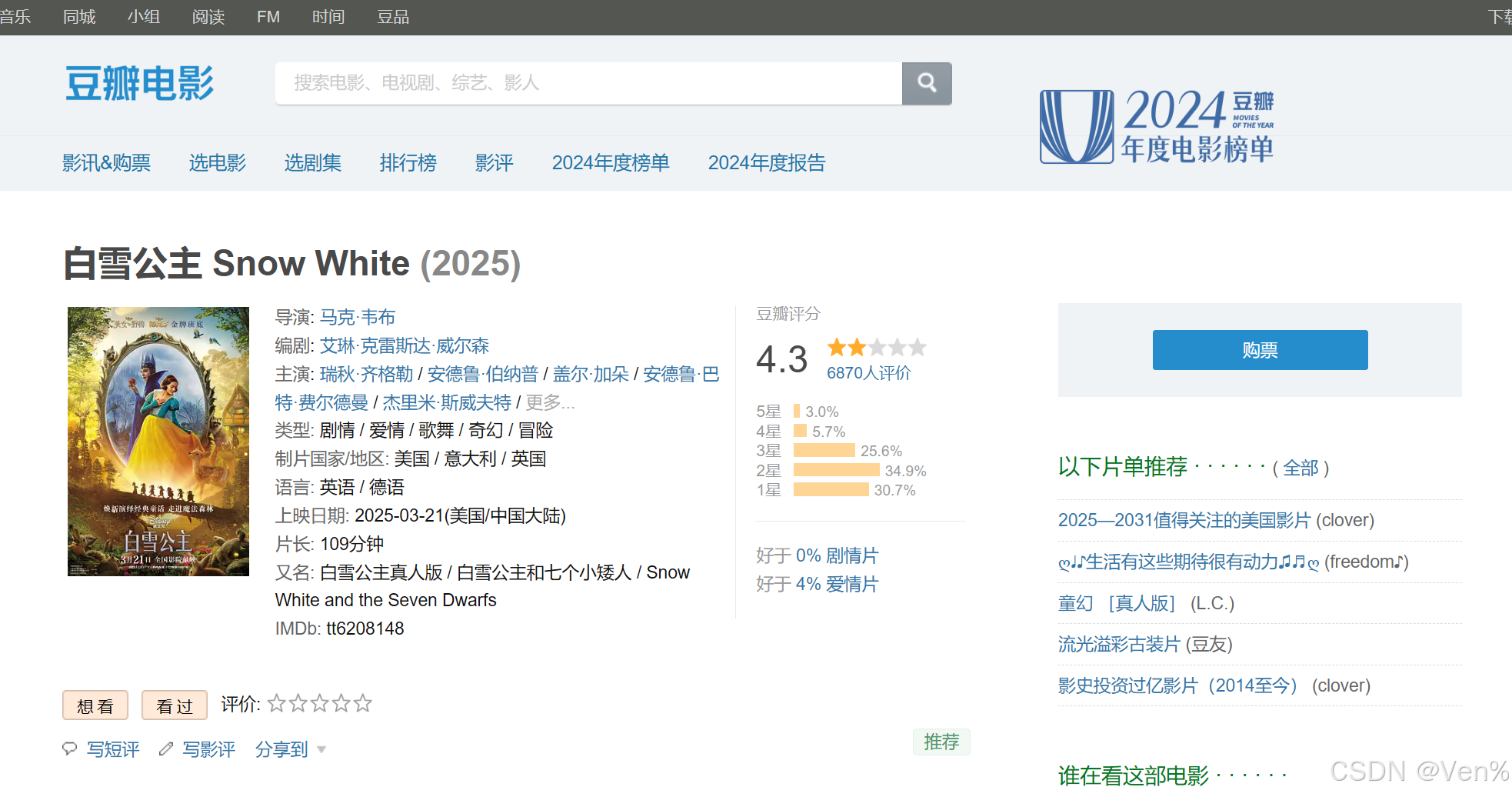Open 影评 navigation tab
Viewport: 1512px width, 797px height.
click(495, 162)
